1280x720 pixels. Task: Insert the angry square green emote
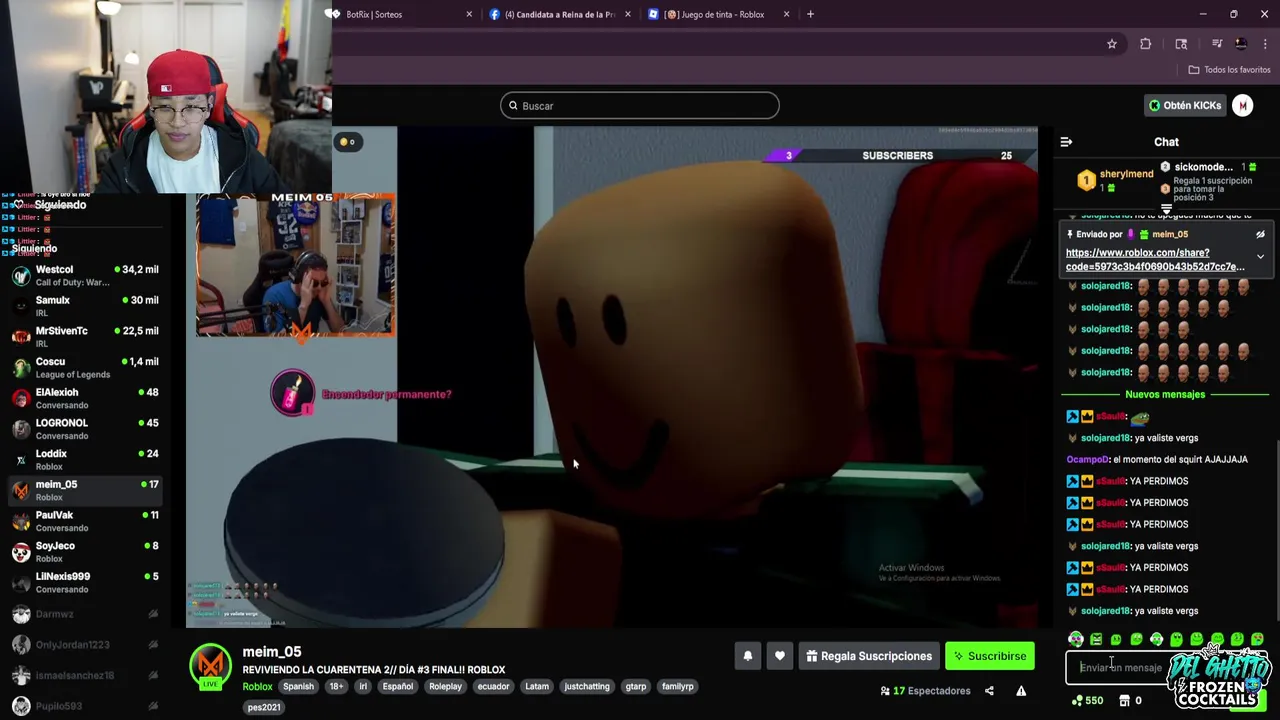(1096, 639)
